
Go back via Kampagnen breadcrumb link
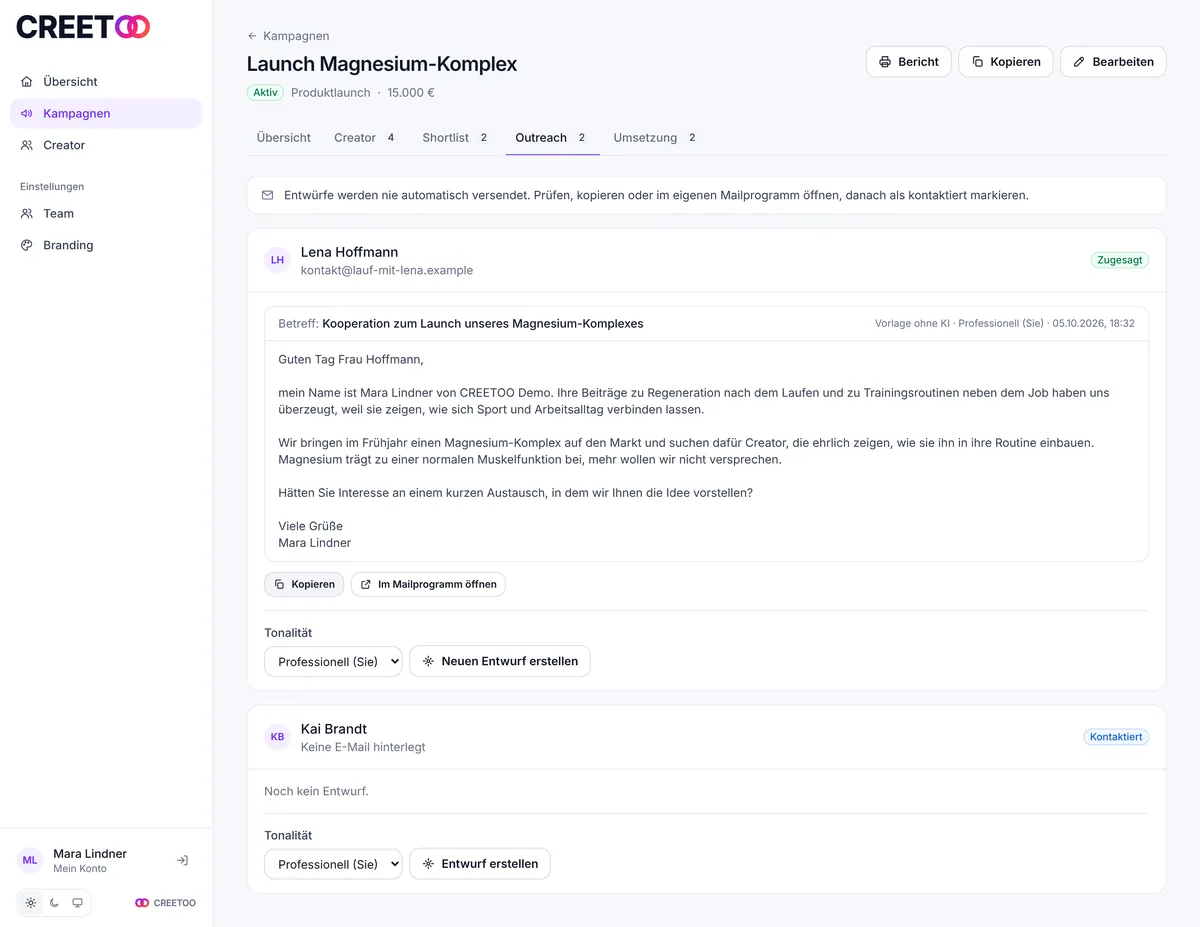coord(288,36)
